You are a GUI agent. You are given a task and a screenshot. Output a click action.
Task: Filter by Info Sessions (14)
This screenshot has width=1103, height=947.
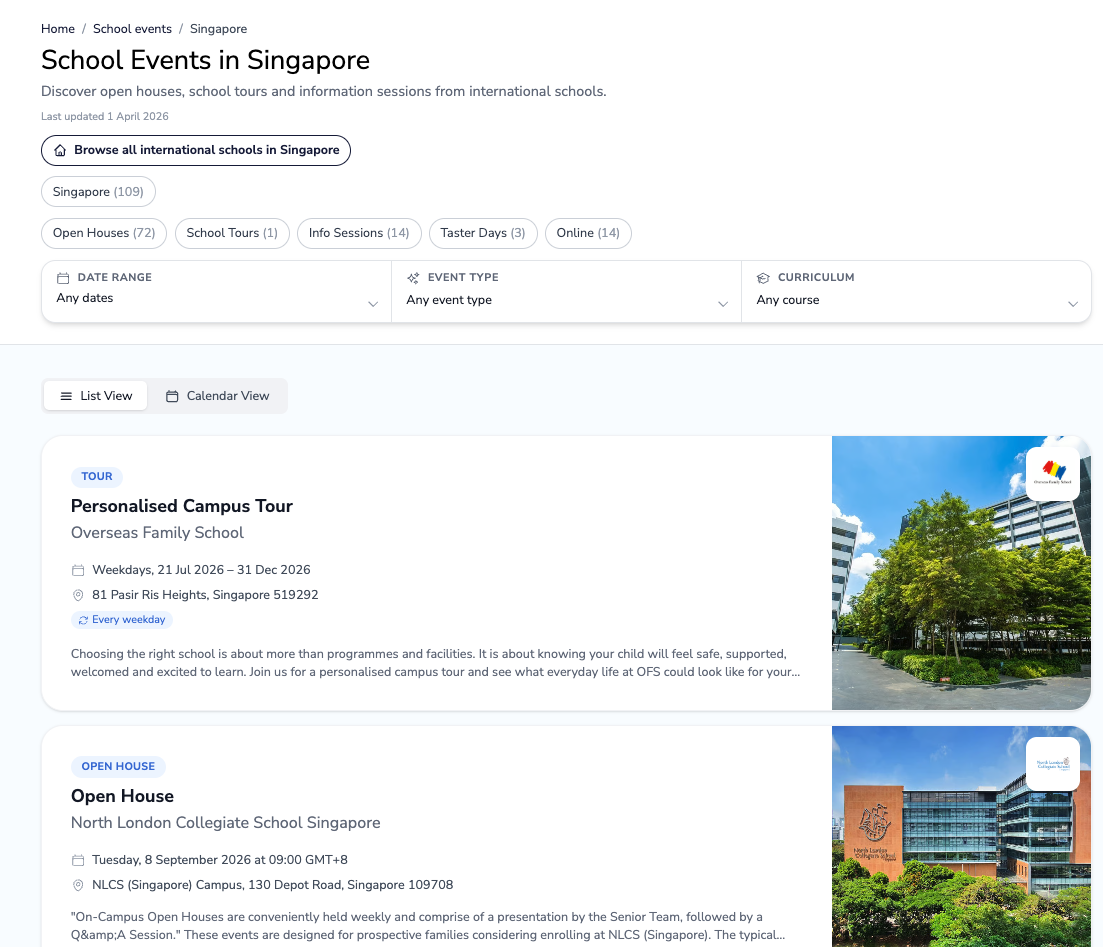359,233
